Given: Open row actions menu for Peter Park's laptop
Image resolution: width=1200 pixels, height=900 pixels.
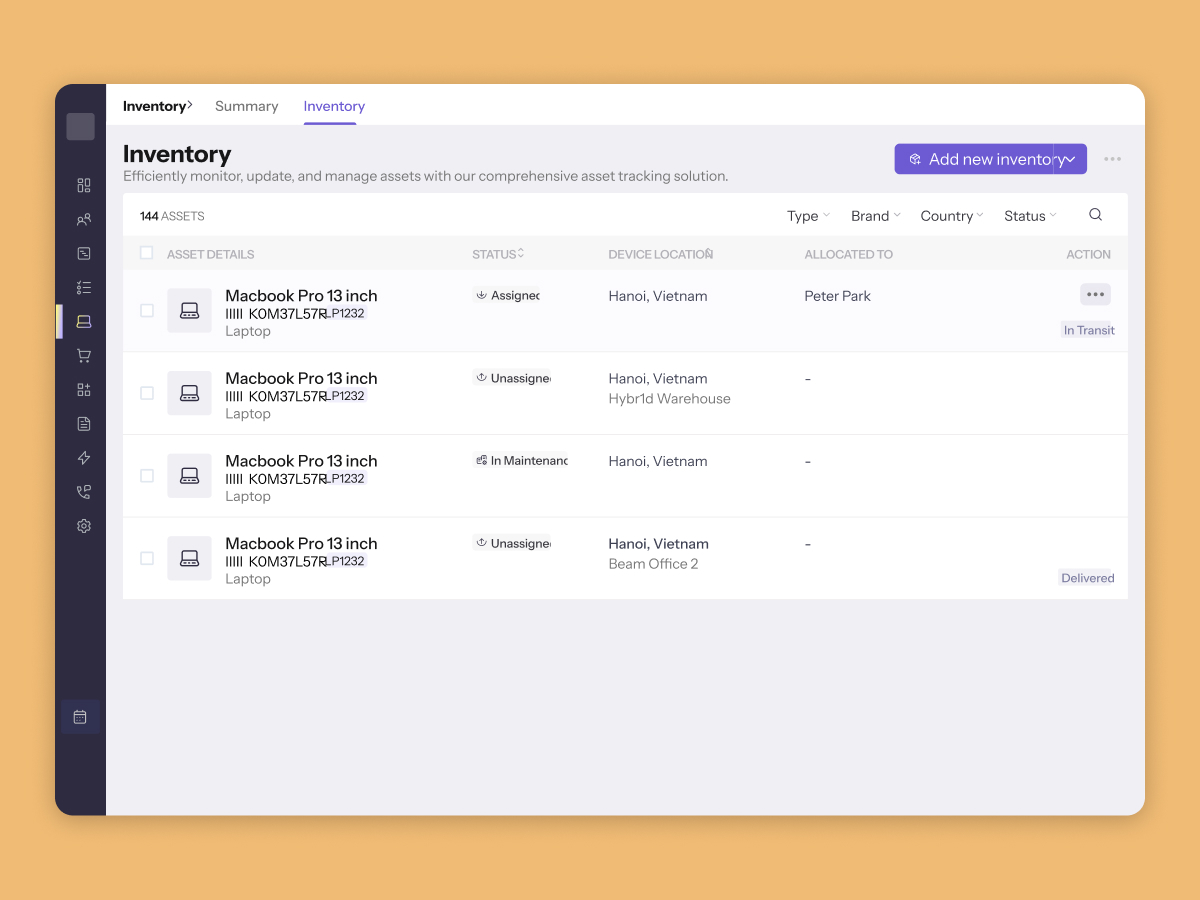Looking at the screenshot, I should click(x=1095, y=294).
